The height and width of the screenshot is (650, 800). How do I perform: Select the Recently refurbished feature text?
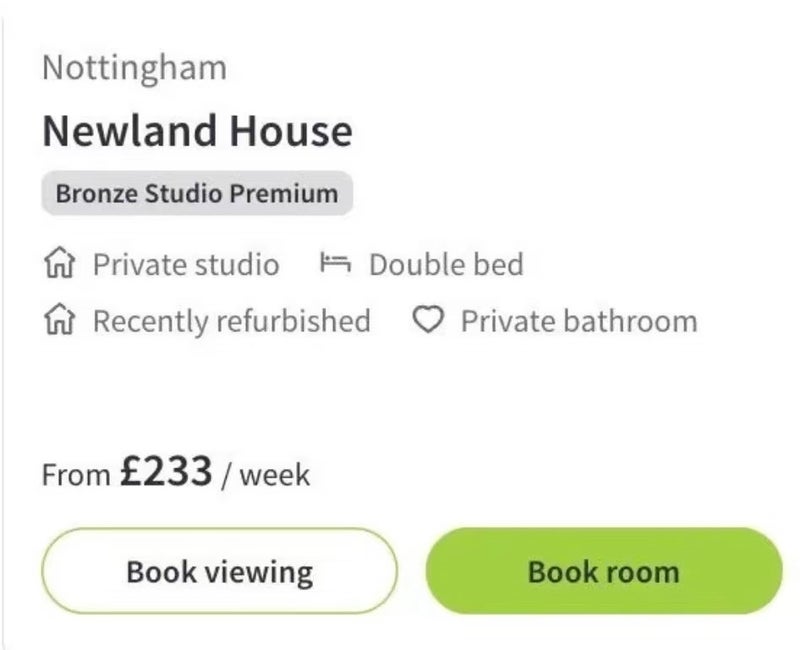click(231, 321)
